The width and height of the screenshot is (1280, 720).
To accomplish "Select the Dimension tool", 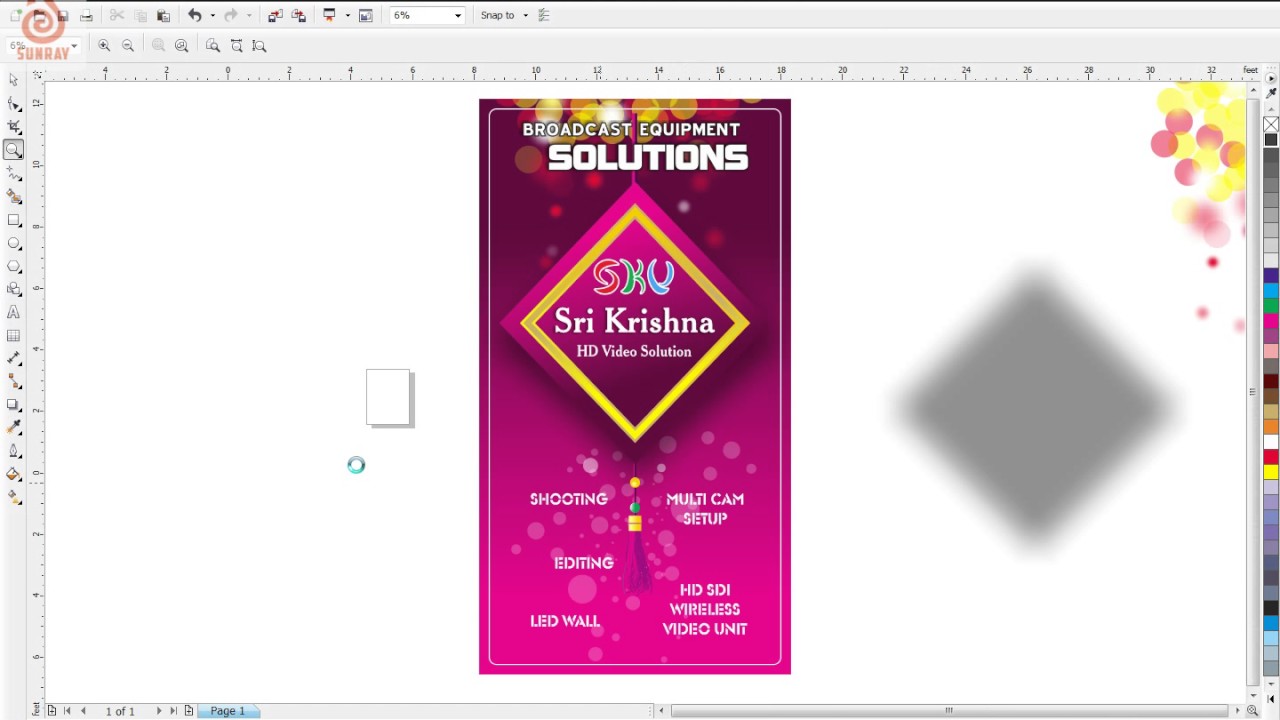I will pos(13,359).
